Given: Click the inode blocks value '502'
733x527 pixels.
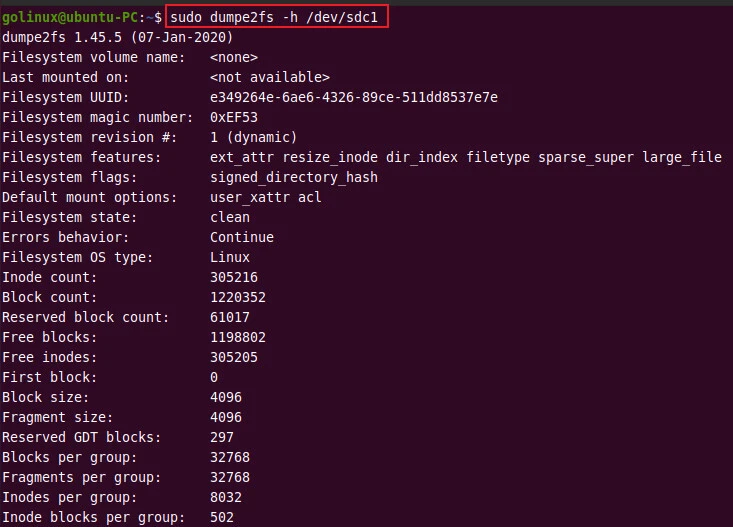Looking at the screenshot, I should click(x=222, y=518).
